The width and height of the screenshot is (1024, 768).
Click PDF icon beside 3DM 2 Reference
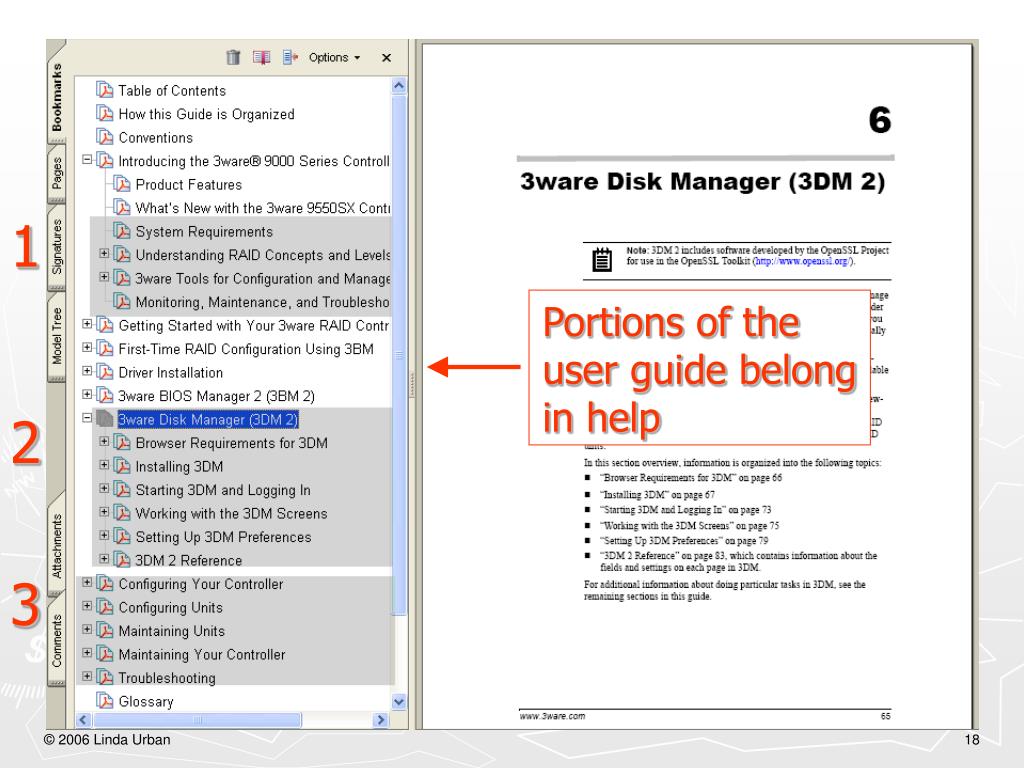pos(121,560)
